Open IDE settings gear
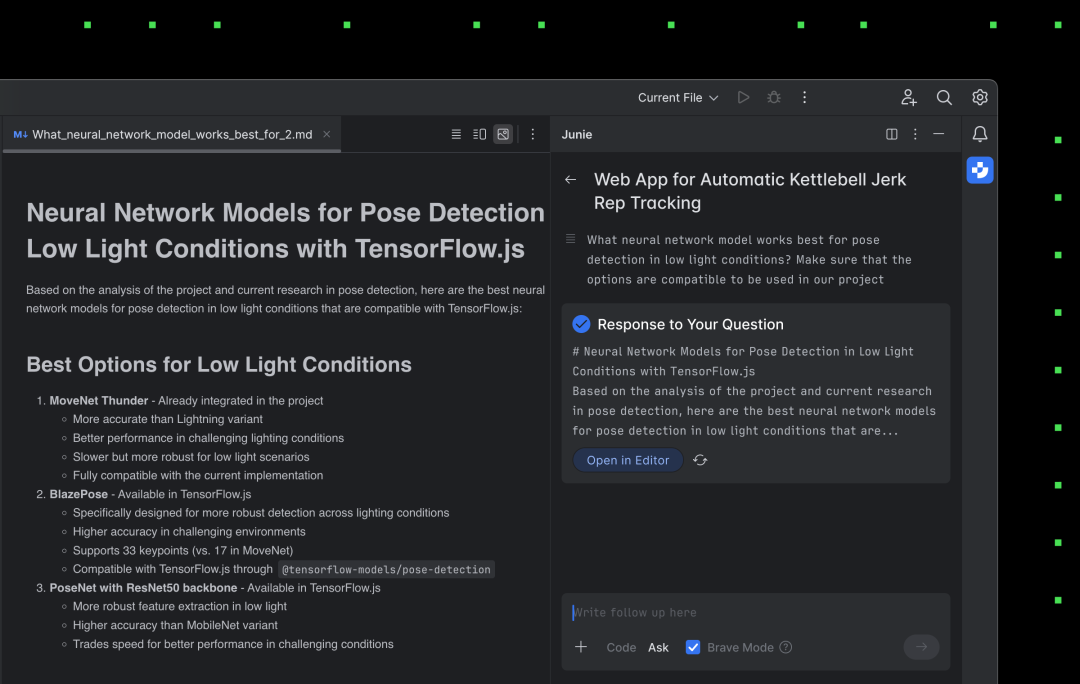The height and width of the screenshot is (684, 1080). (x=980, y=98)
